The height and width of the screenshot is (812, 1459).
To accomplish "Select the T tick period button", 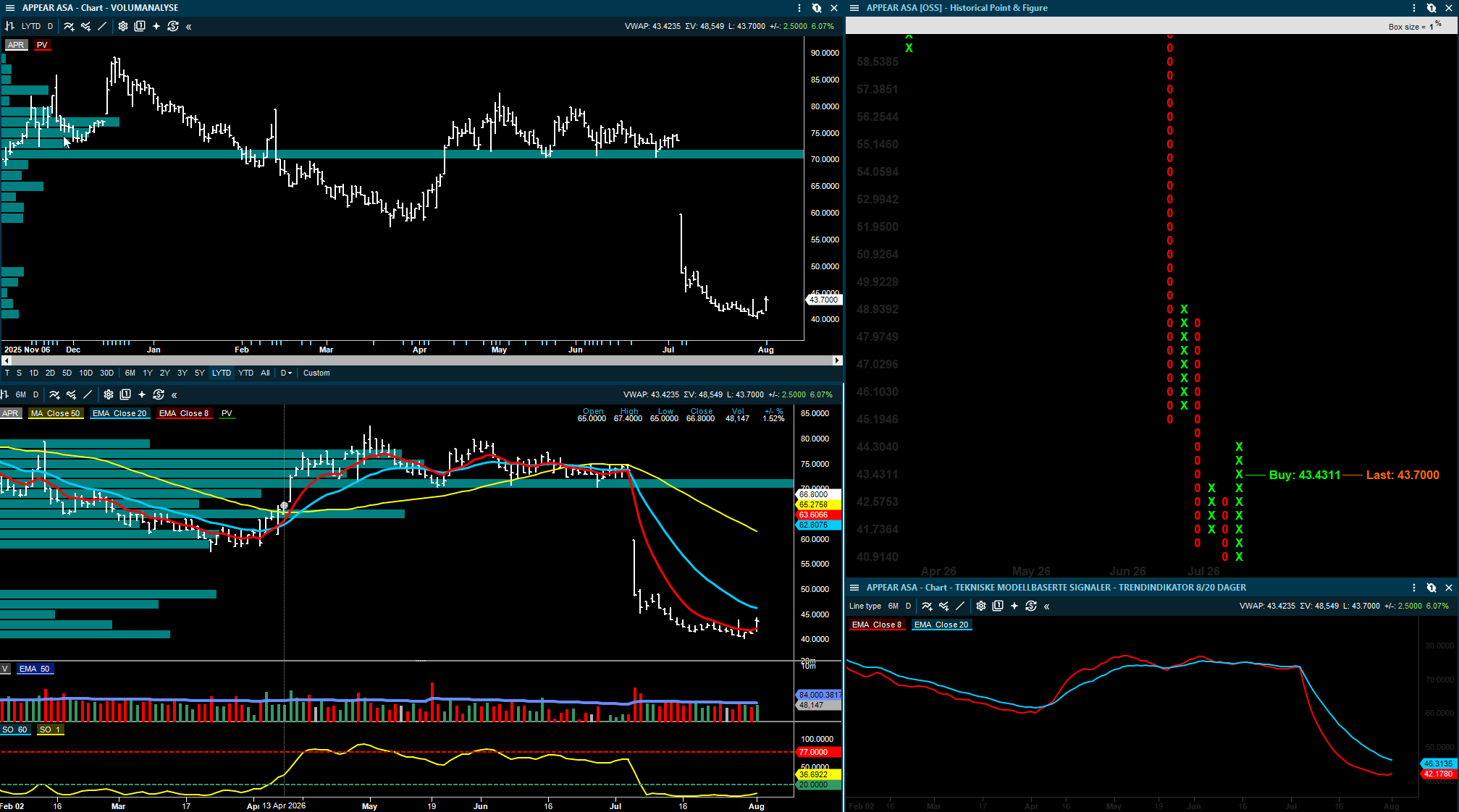I will click(7, 373).
